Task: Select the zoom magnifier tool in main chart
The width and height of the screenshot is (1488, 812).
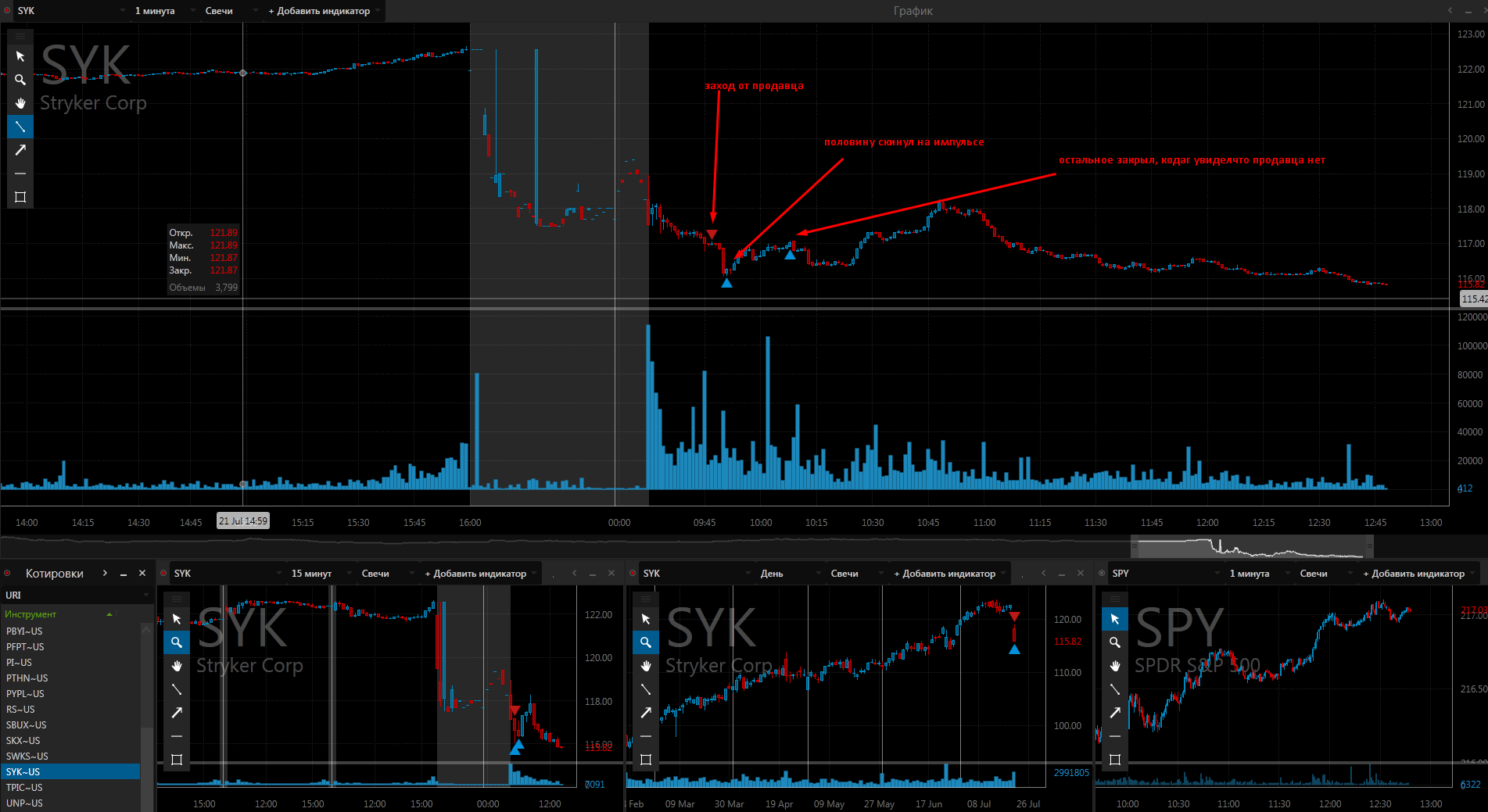Action: coord(20,80)
